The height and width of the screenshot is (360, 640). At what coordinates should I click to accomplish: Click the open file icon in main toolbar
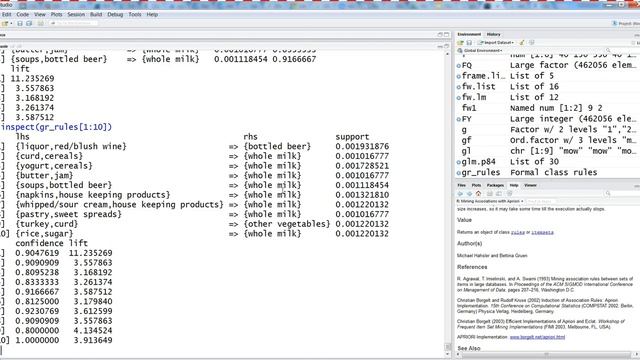point(5,23)
